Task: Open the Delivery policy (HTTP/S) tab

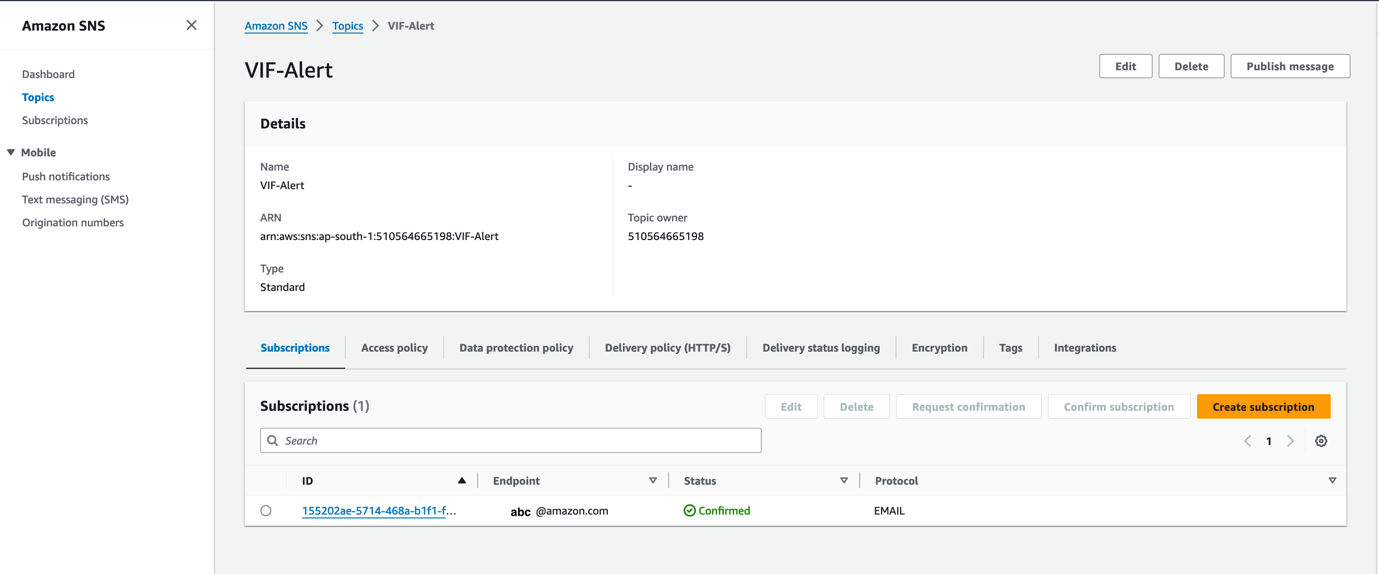Action: click(668, 348)
